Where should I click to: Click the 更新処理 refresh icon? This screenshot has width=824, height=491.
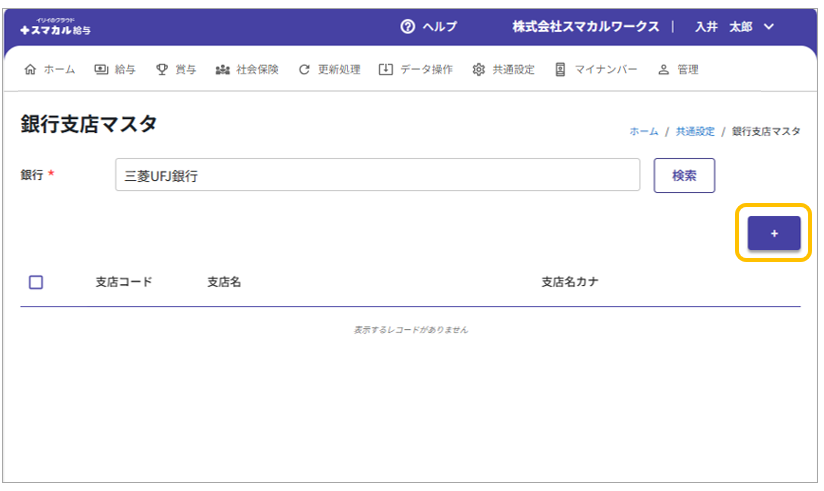coord(304,70)
